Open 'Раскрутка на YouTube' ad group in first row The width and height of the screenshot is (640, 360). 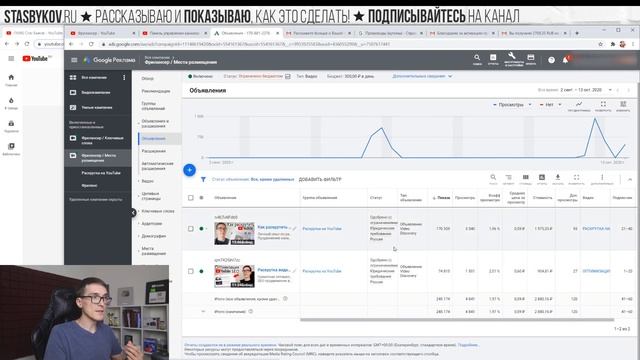point(322,229)
